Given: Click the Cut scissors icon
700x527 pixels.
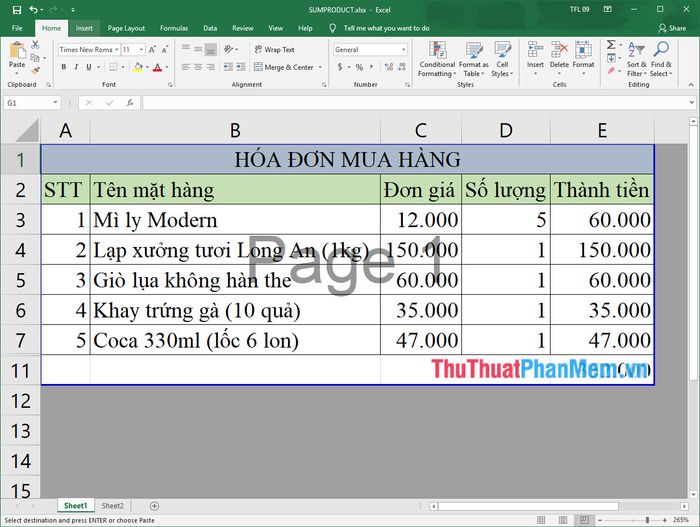Looking at the screenshot, I should pos(35,45).
